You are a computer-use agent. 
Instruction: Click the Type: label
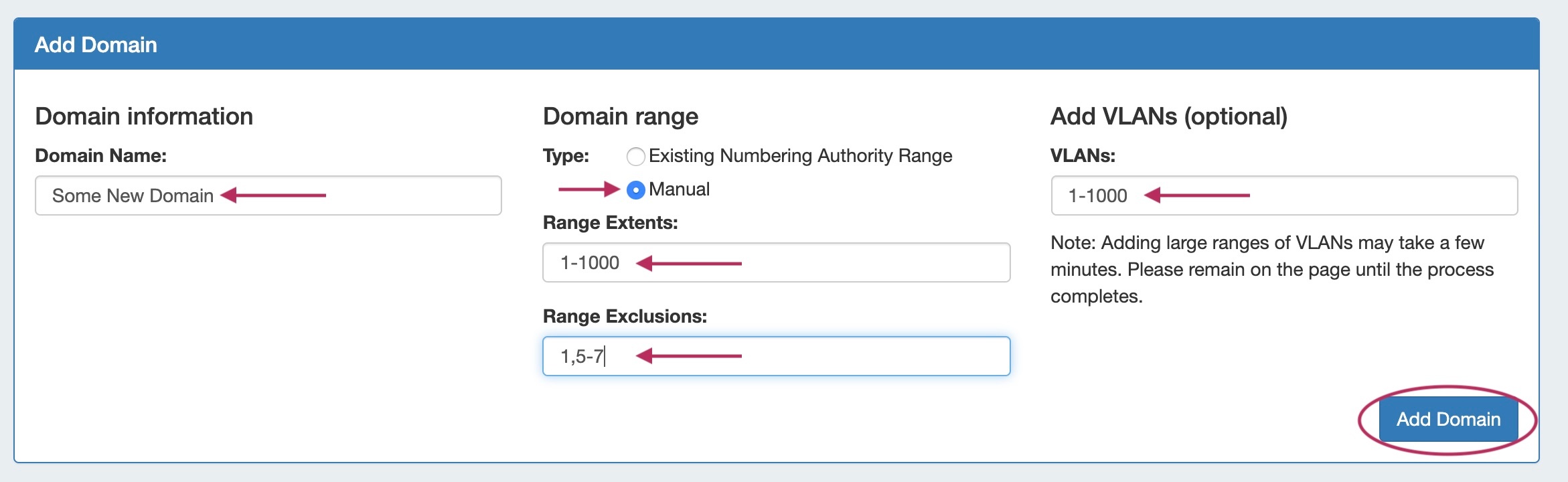click(566, 156)
